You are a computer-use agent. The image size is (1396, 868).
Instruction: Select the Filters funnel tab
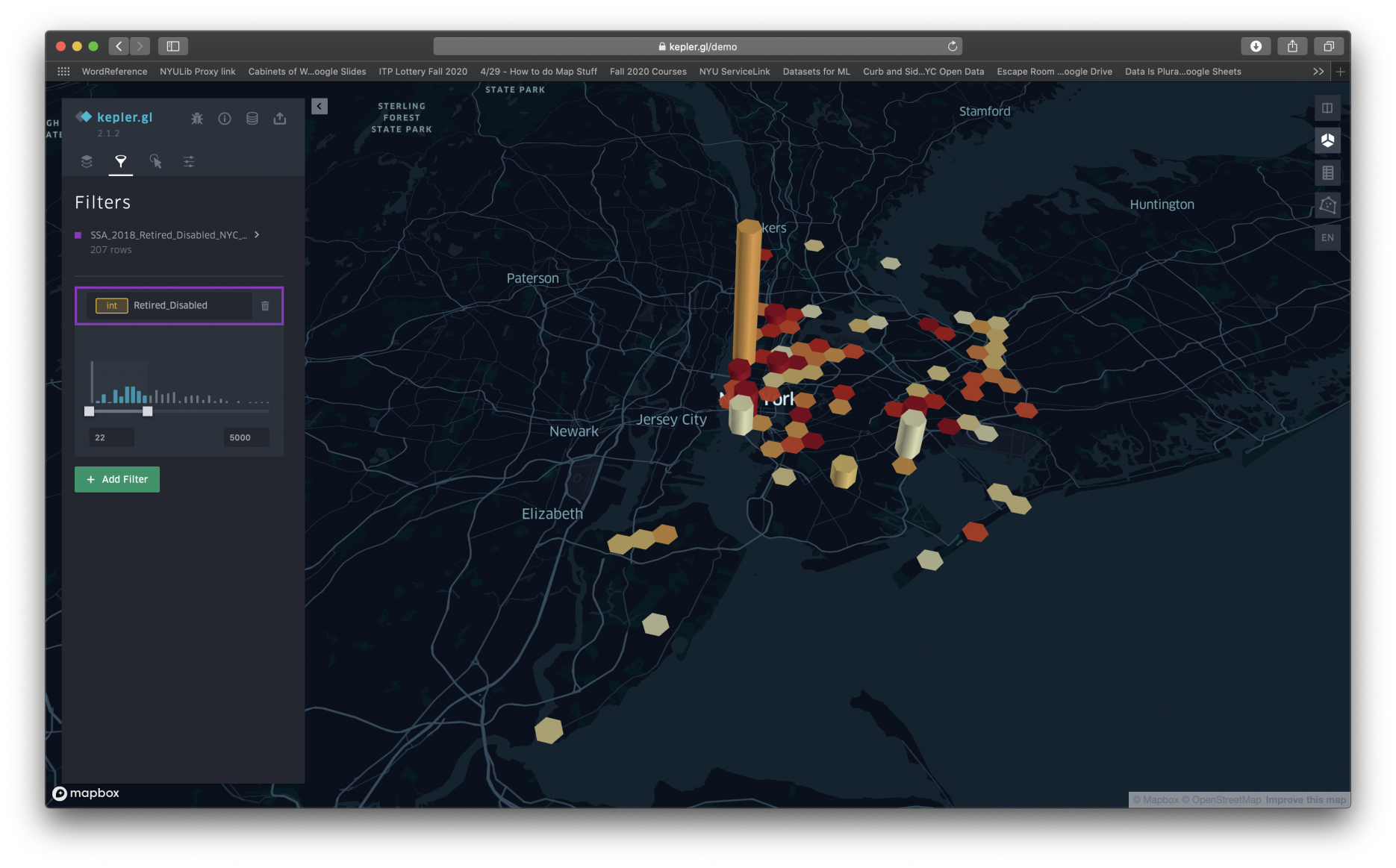point(121,161)
